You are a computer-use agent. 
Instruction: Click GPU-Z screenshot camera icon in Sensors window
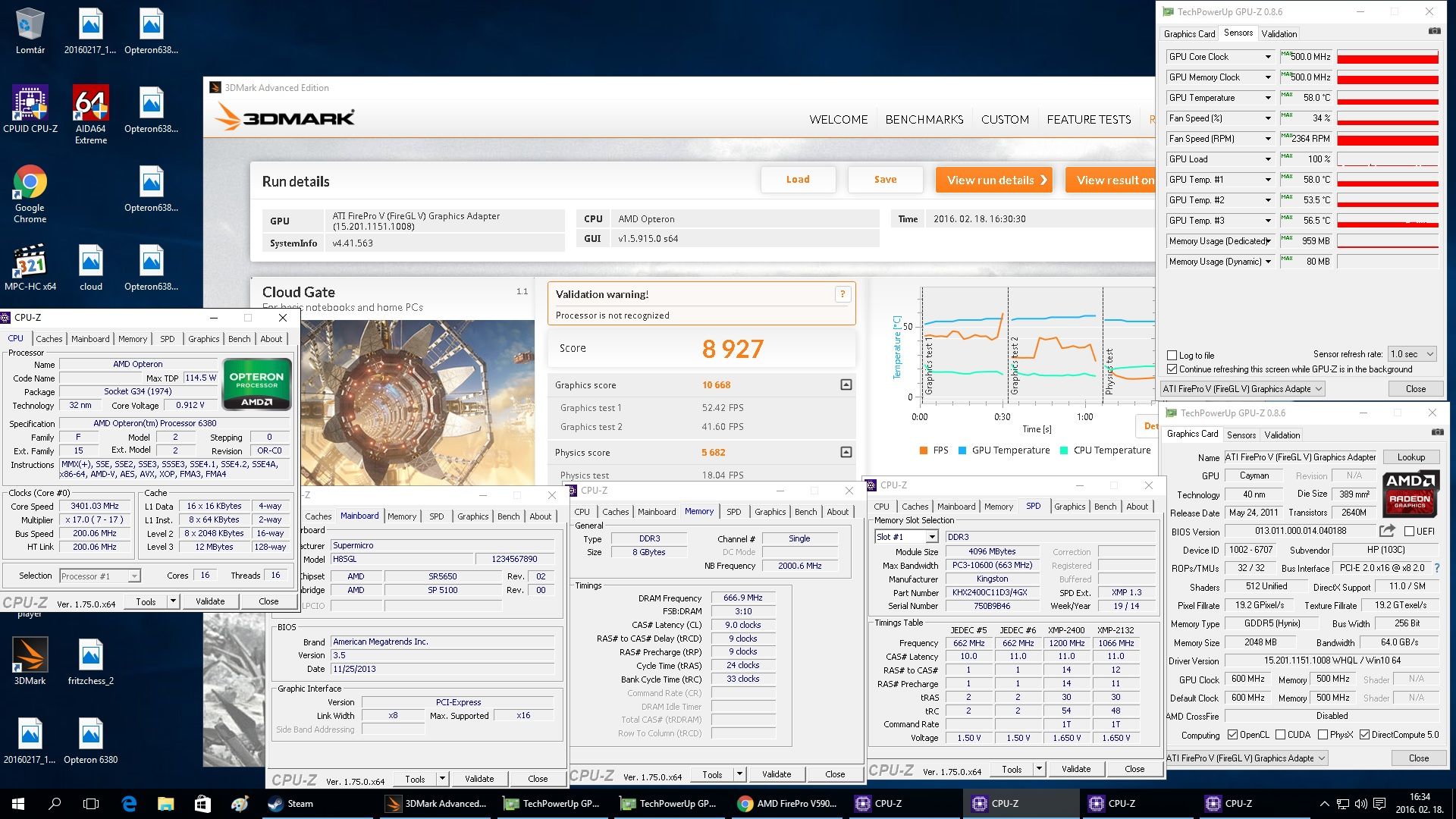[1434, 32]
